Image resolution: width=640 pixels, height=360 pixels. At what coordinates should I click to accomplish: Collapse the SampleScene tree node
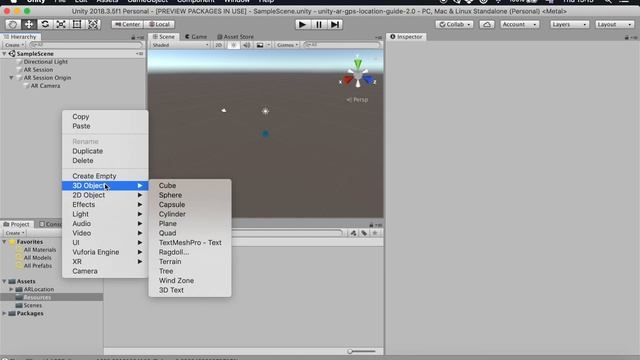pyautogui.click(x=4, y=54)
